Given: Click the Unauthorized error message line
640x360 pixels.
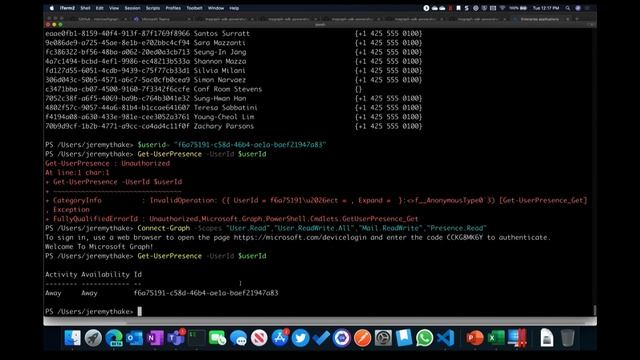Looking at the screenshot, I should point(107,163).
